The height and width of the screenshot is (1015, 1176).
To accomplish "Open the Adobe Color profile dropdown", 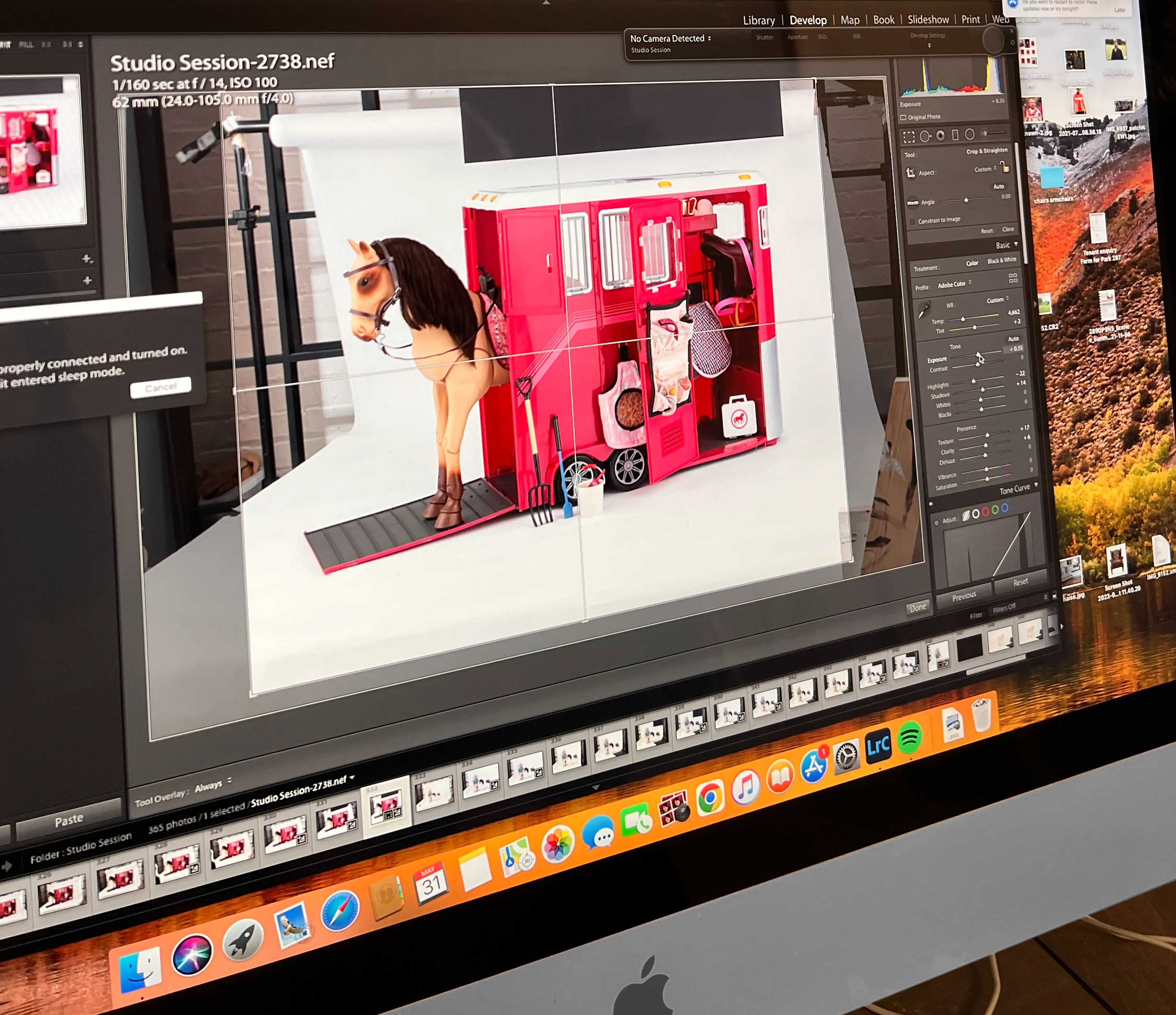I will click(x=955, y=284).
